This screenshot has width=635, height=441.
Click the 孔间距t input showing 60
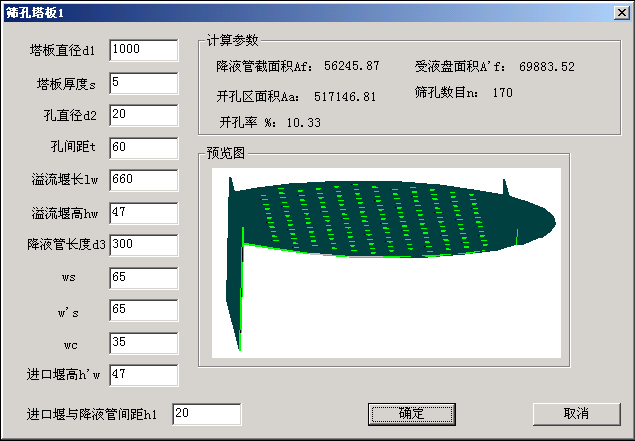144,148
